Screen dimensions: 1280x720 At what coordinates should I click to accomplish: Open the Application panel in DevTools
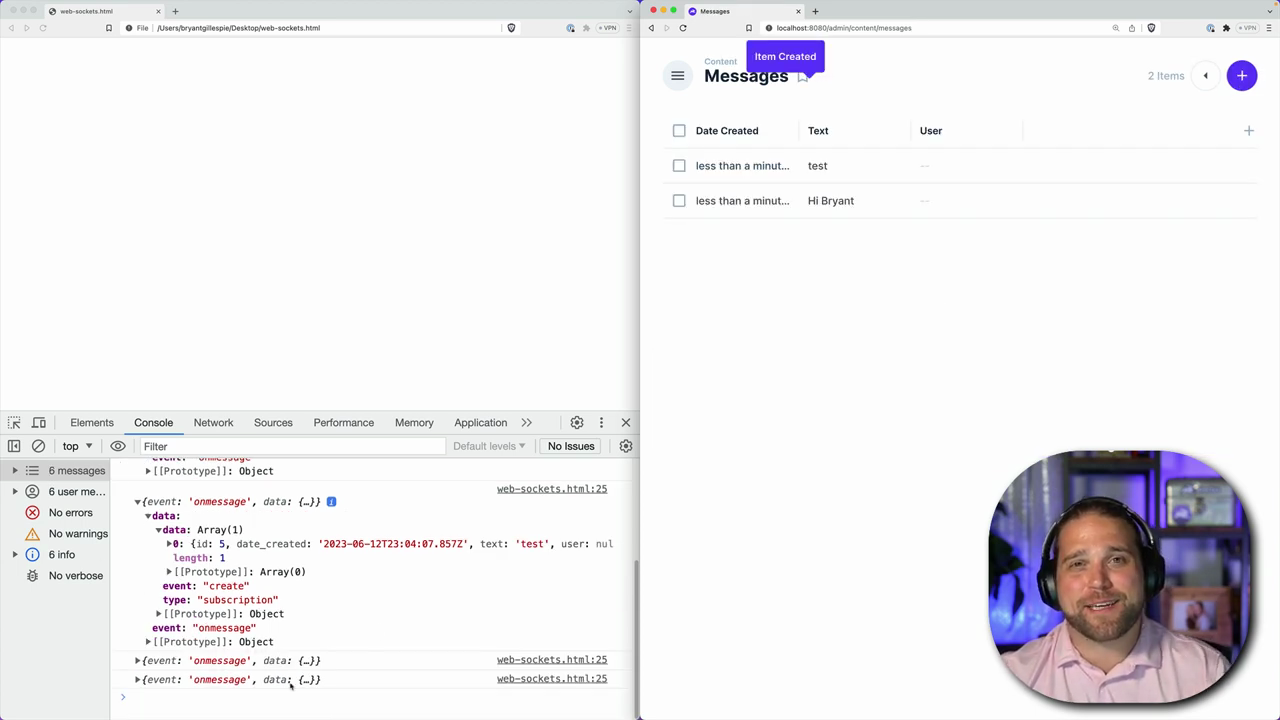coord(480,422)
